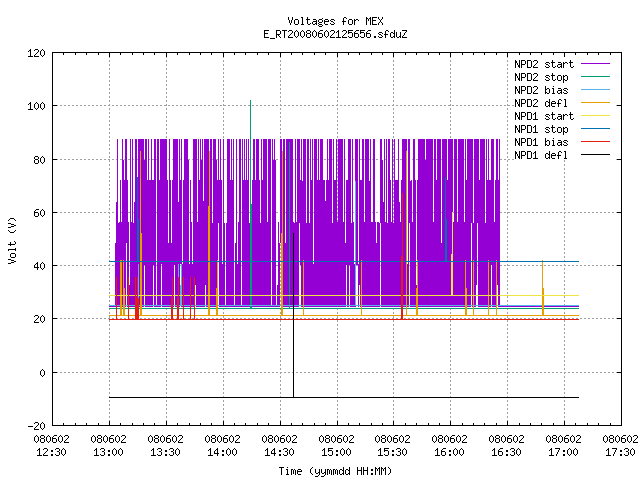Click the 'NPD2 defl' legend label
The width and height of the screenshot is (640, 480).
(x=541, y=103)
